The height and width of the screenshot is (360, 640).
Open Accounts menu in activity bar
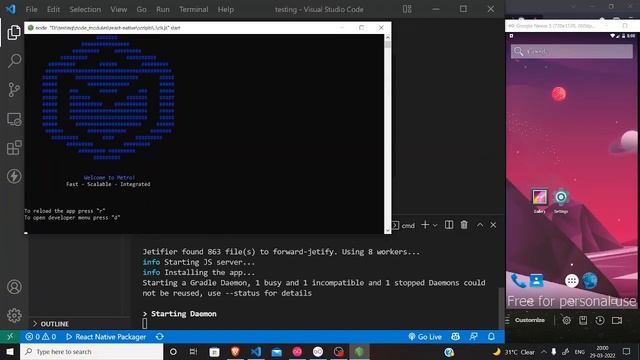(14, 287)
